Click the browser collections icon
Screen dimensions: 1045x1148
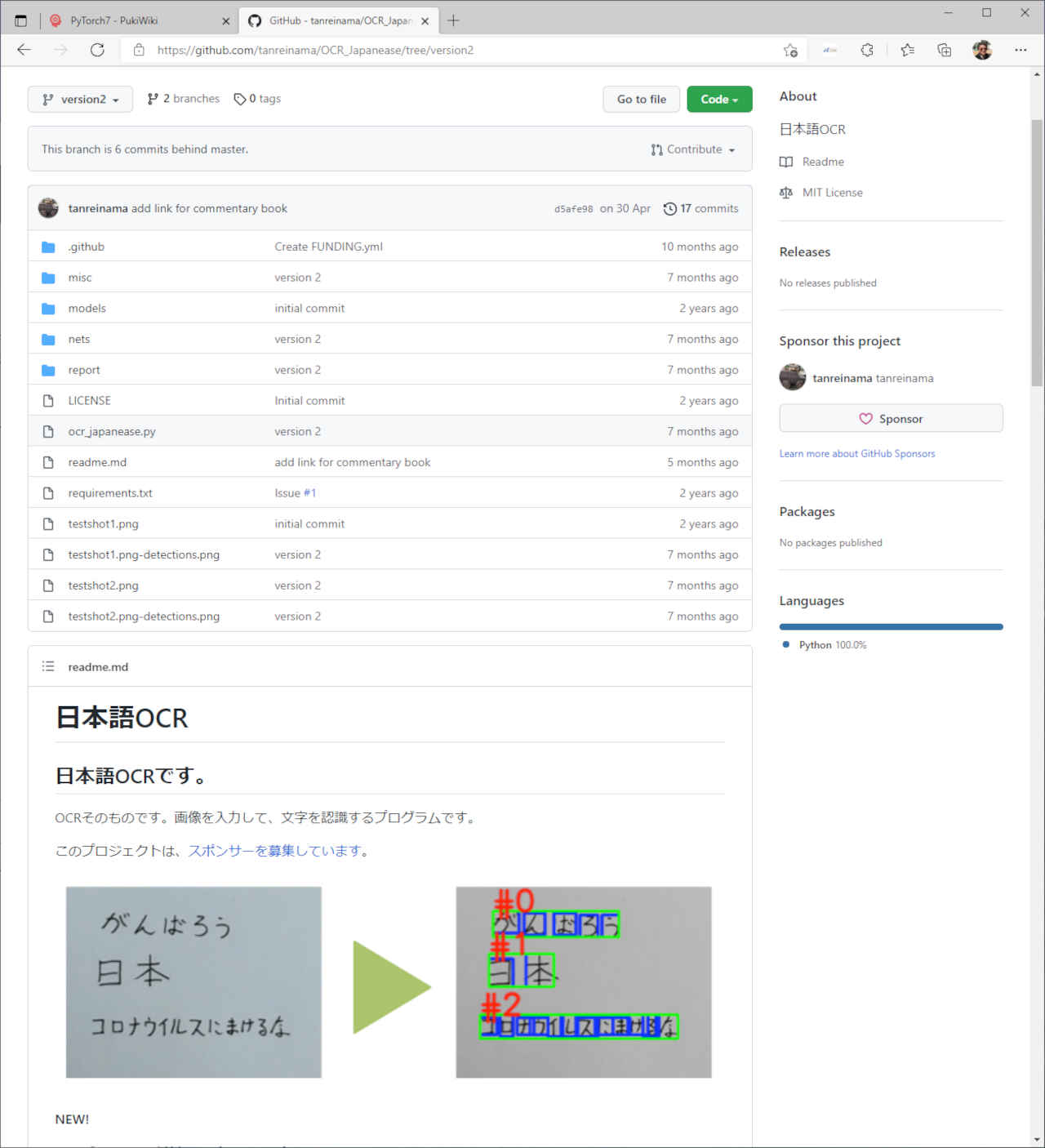coord(945,50)
